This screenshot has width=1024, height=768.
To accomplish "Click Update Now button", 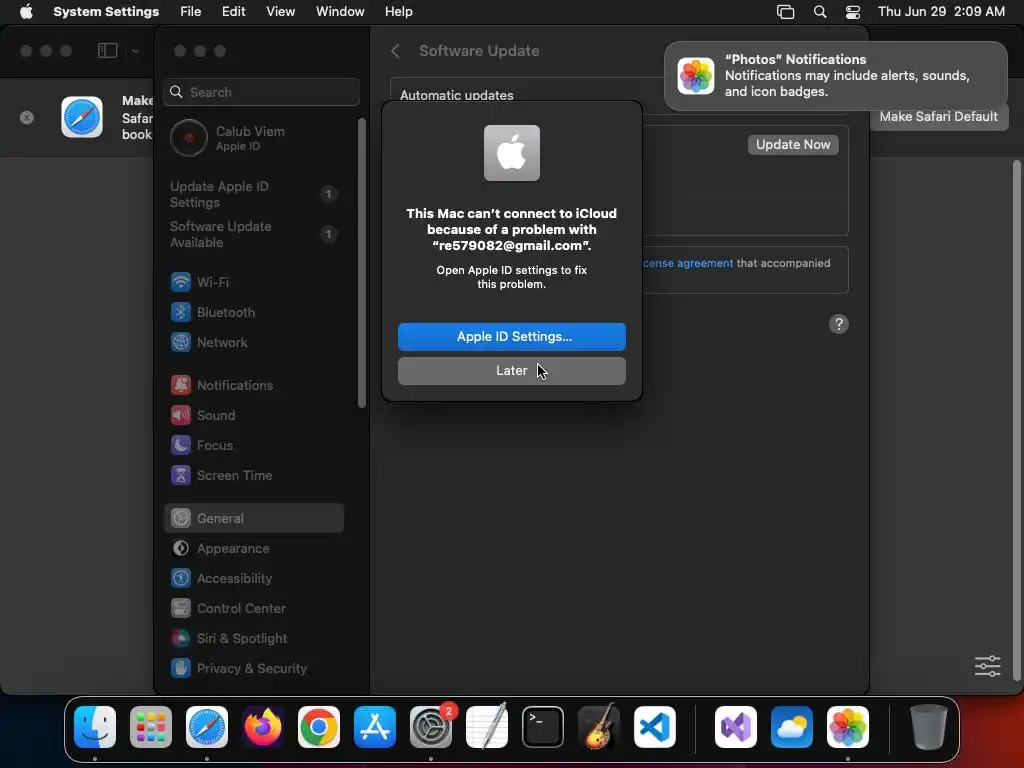I will (x=793, y=144).
